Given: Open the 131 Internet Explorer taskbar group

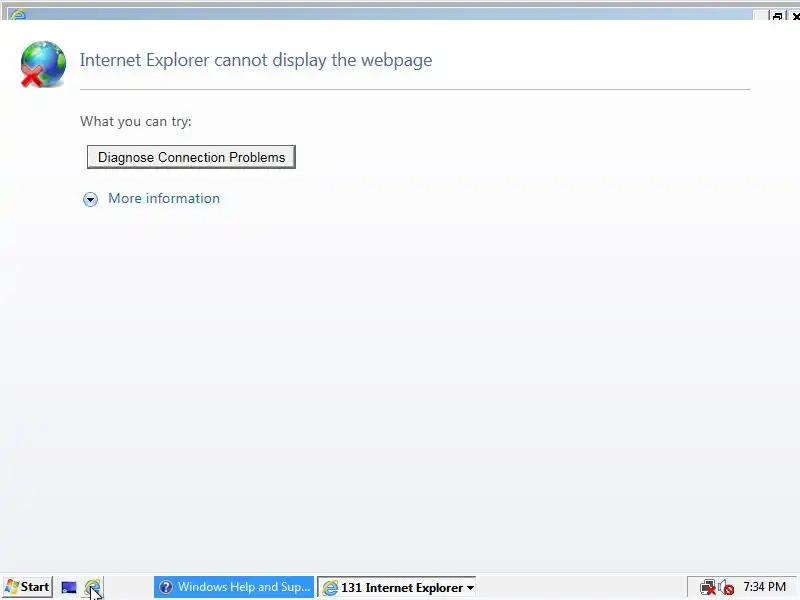Looking at the screenshot, I should (396, 588).
